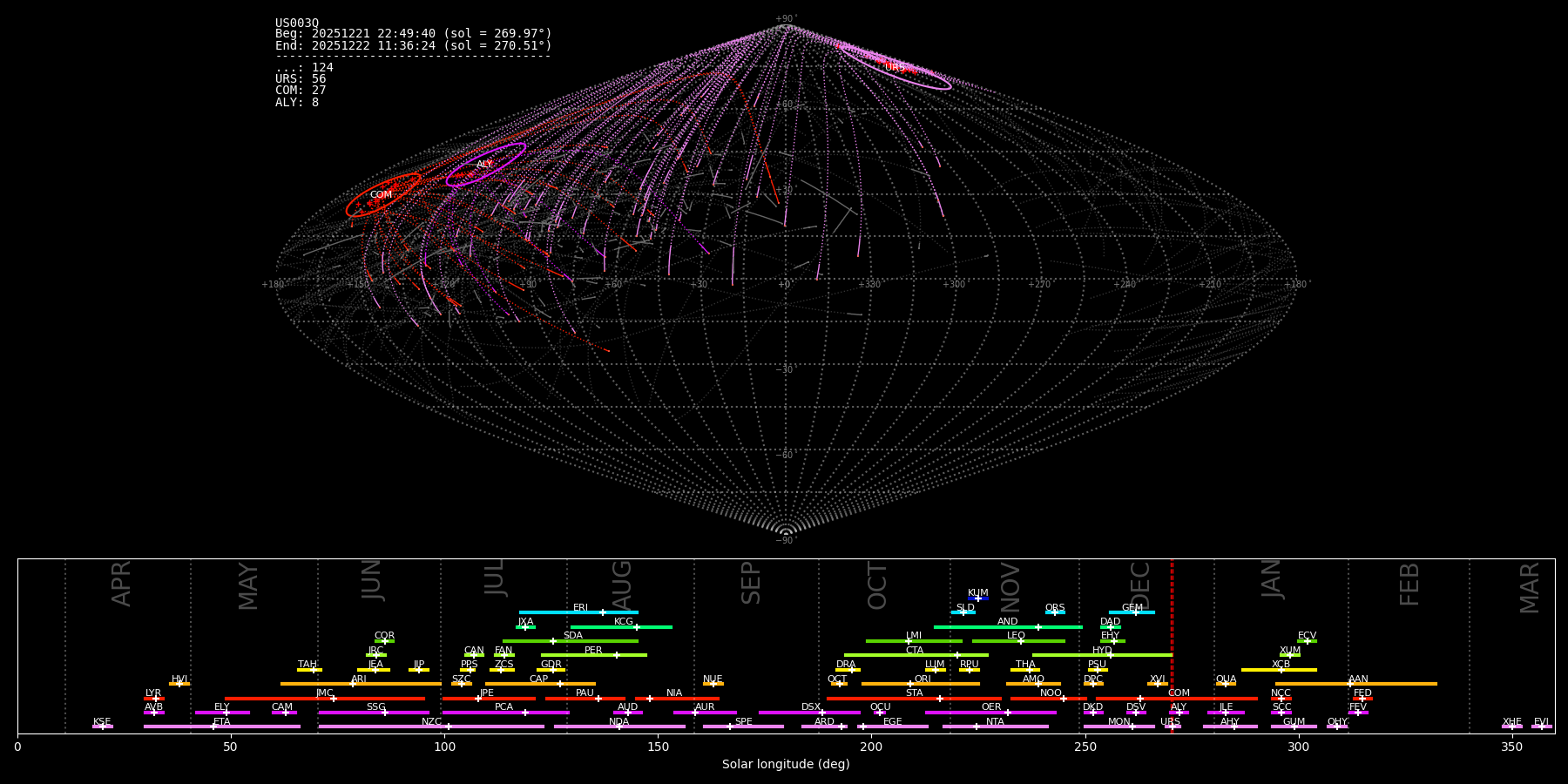Click the ERI shower label in the timeline

tap(580, 608)
